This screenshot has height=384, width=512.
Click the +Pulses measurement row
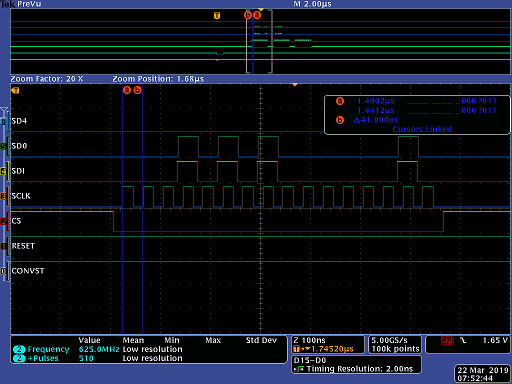[97, 358]
